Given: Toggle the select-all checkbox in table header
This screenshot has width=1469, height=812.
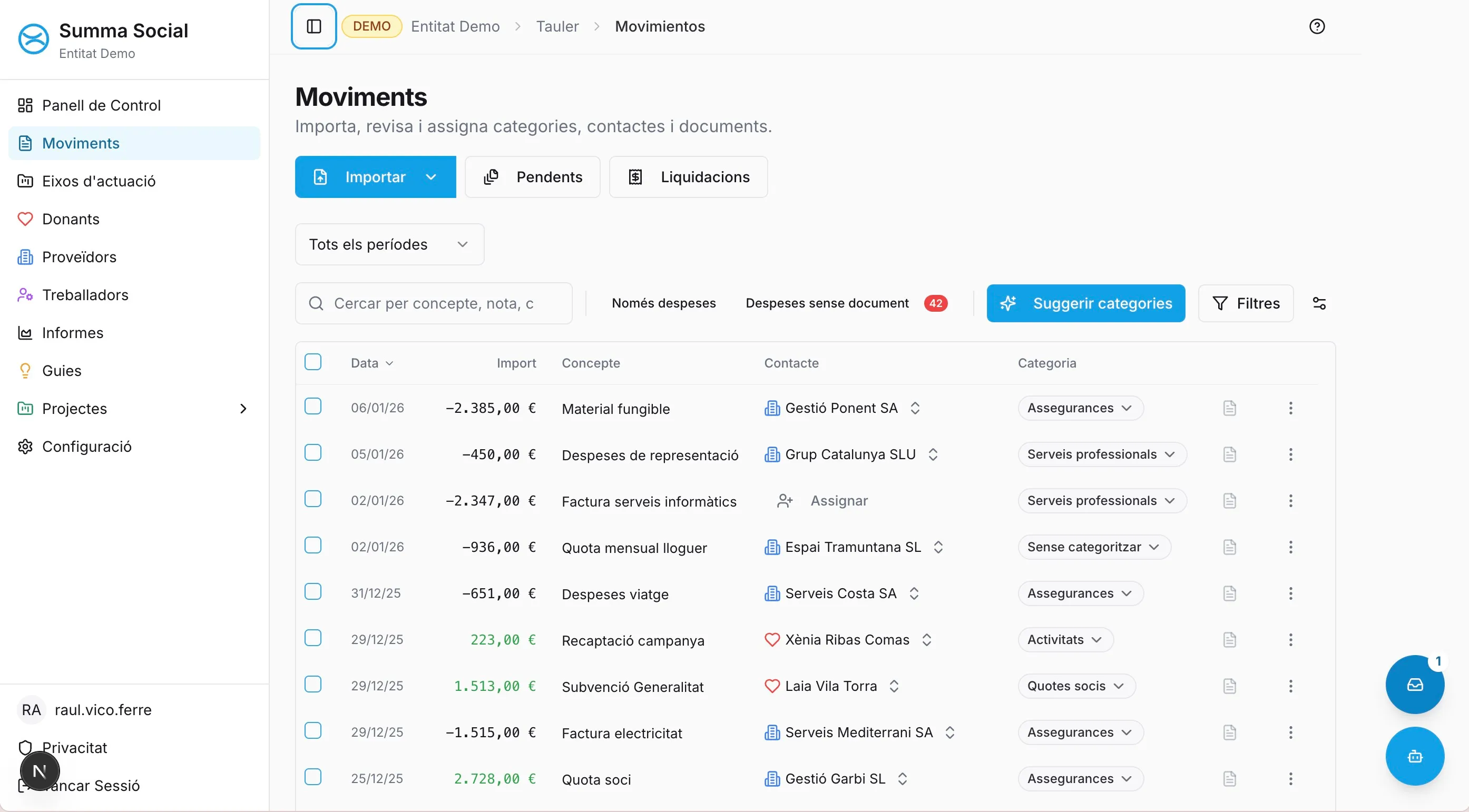Looking at the screenshot, I should pyautogui.click(x=313, y=362).
